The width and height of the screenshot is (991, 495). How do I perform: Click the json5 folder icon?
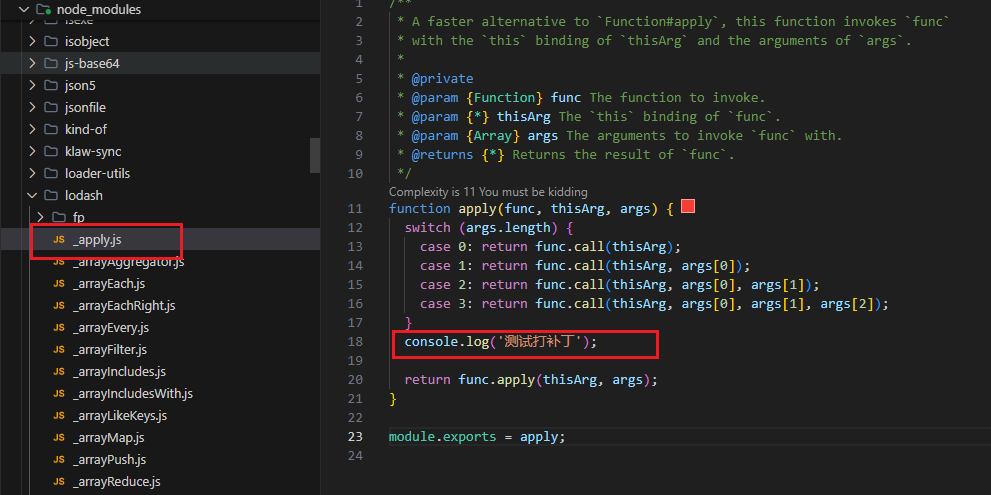pos(51,85)
